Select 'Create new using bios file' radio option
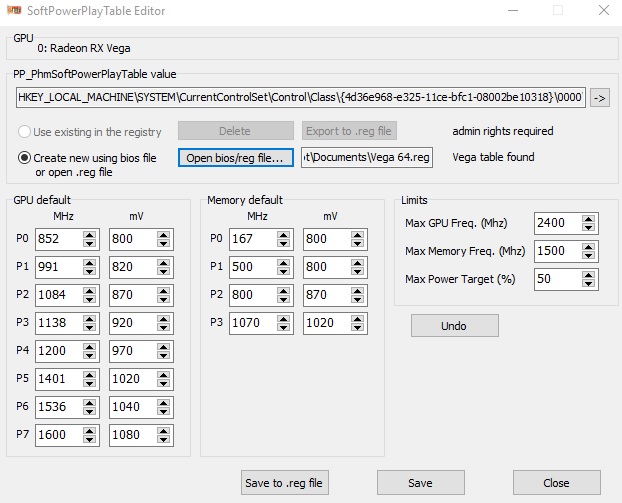622x503 pixels. click(x=25, y=157)
